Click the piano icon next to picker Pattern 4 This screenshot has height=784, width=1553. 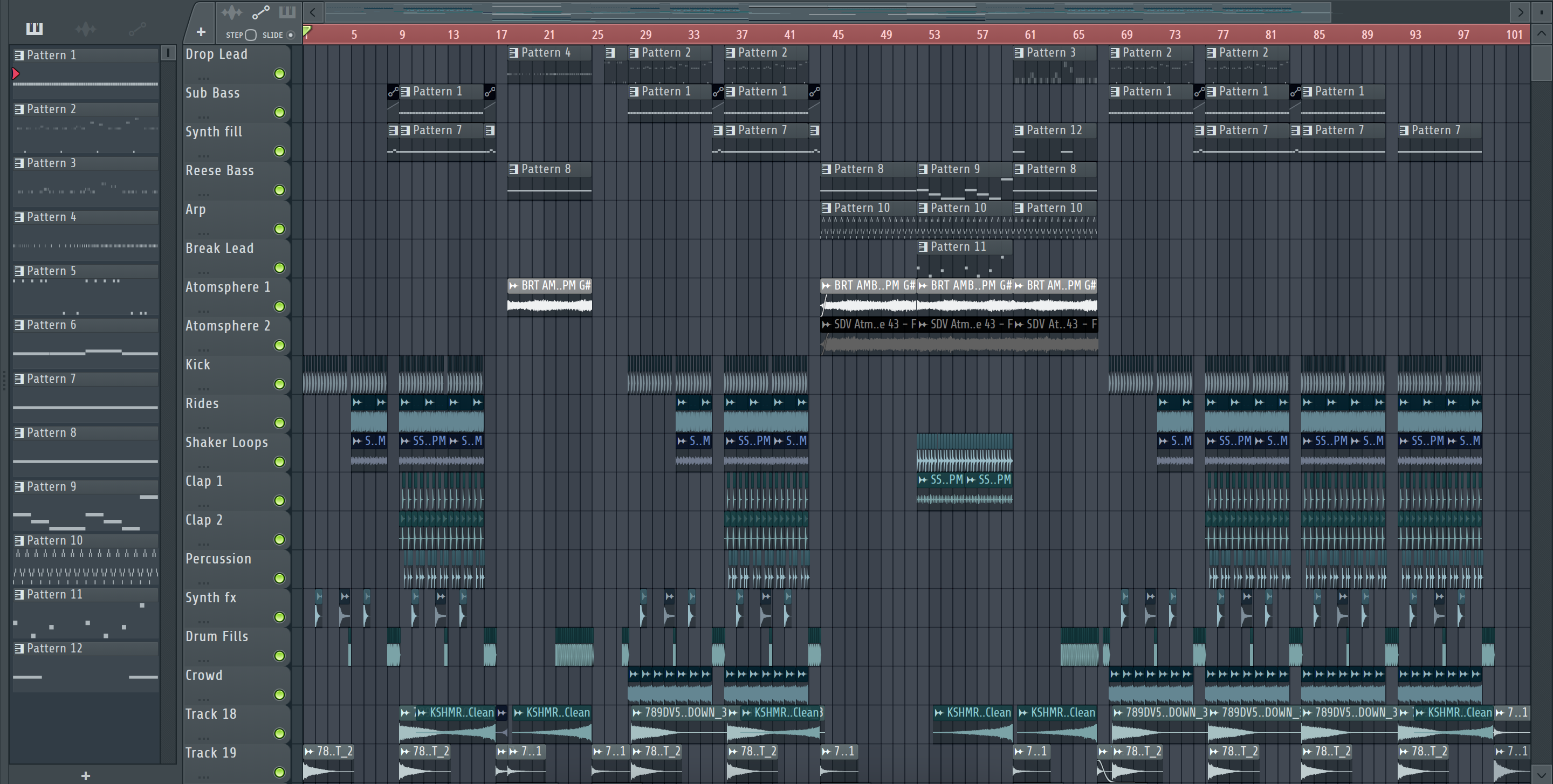click(19, 217)
